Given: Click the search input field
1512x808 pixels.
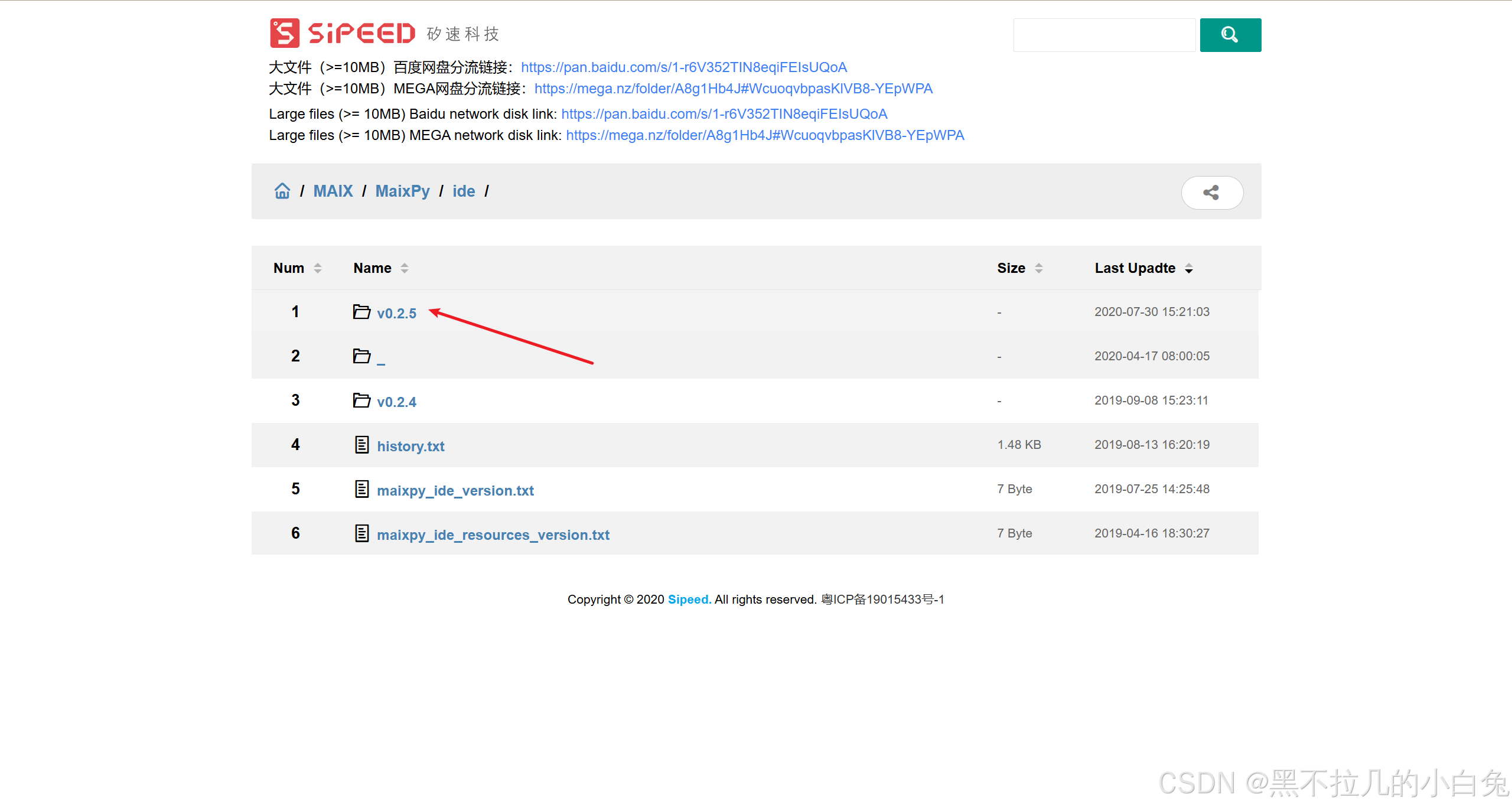Looking at the screenshot, I should click(x=1104, y=35).
